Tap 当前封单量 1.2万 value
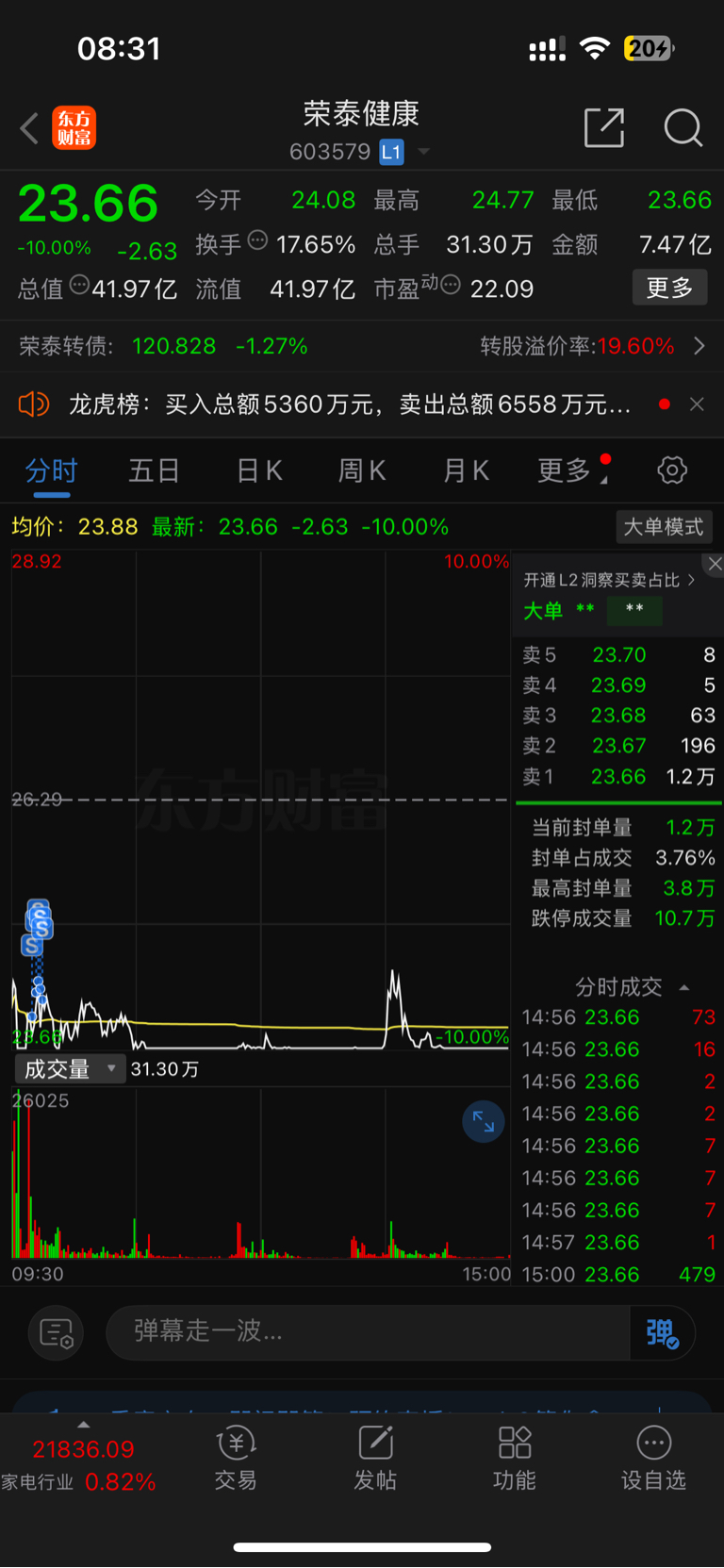 coord(690,828)
